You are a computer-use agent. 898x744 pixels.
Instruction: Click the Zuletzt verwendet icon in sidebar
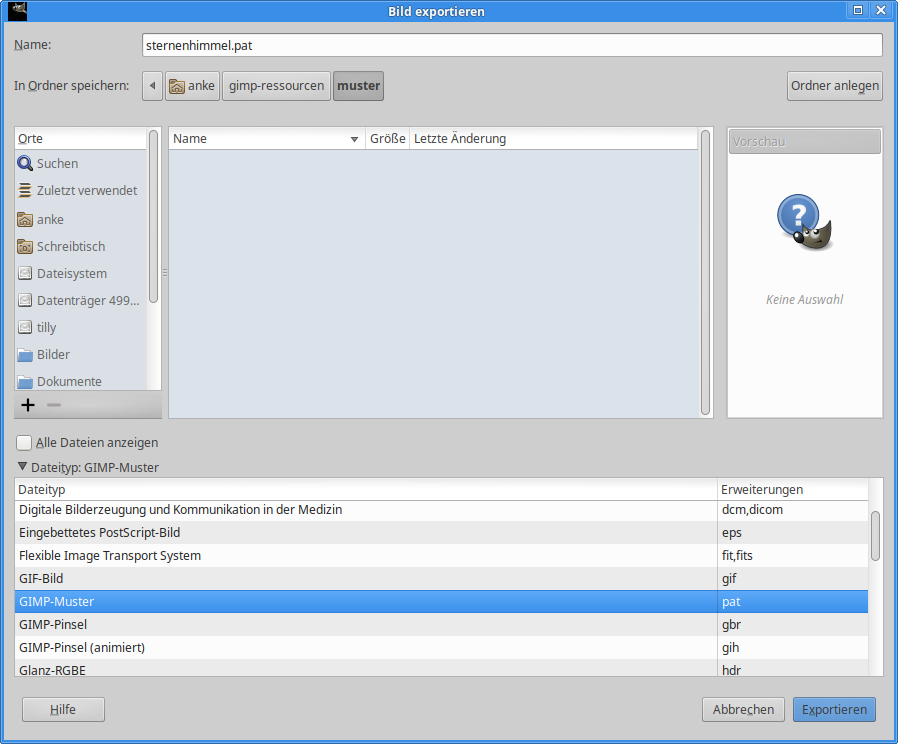[x=25, y=190]
